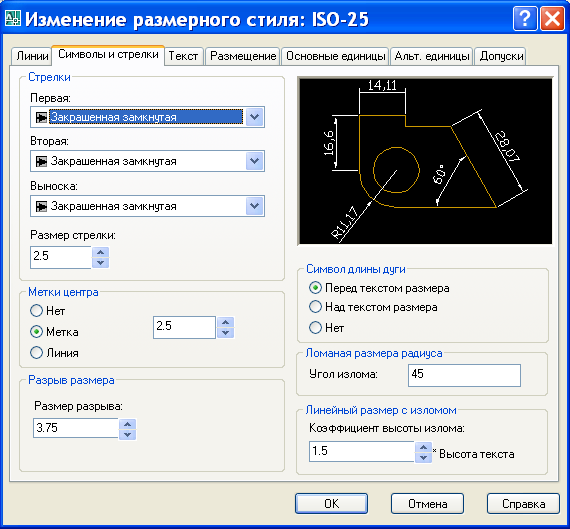Open the Основные единицы tab
570x529 pixels.
335,56
